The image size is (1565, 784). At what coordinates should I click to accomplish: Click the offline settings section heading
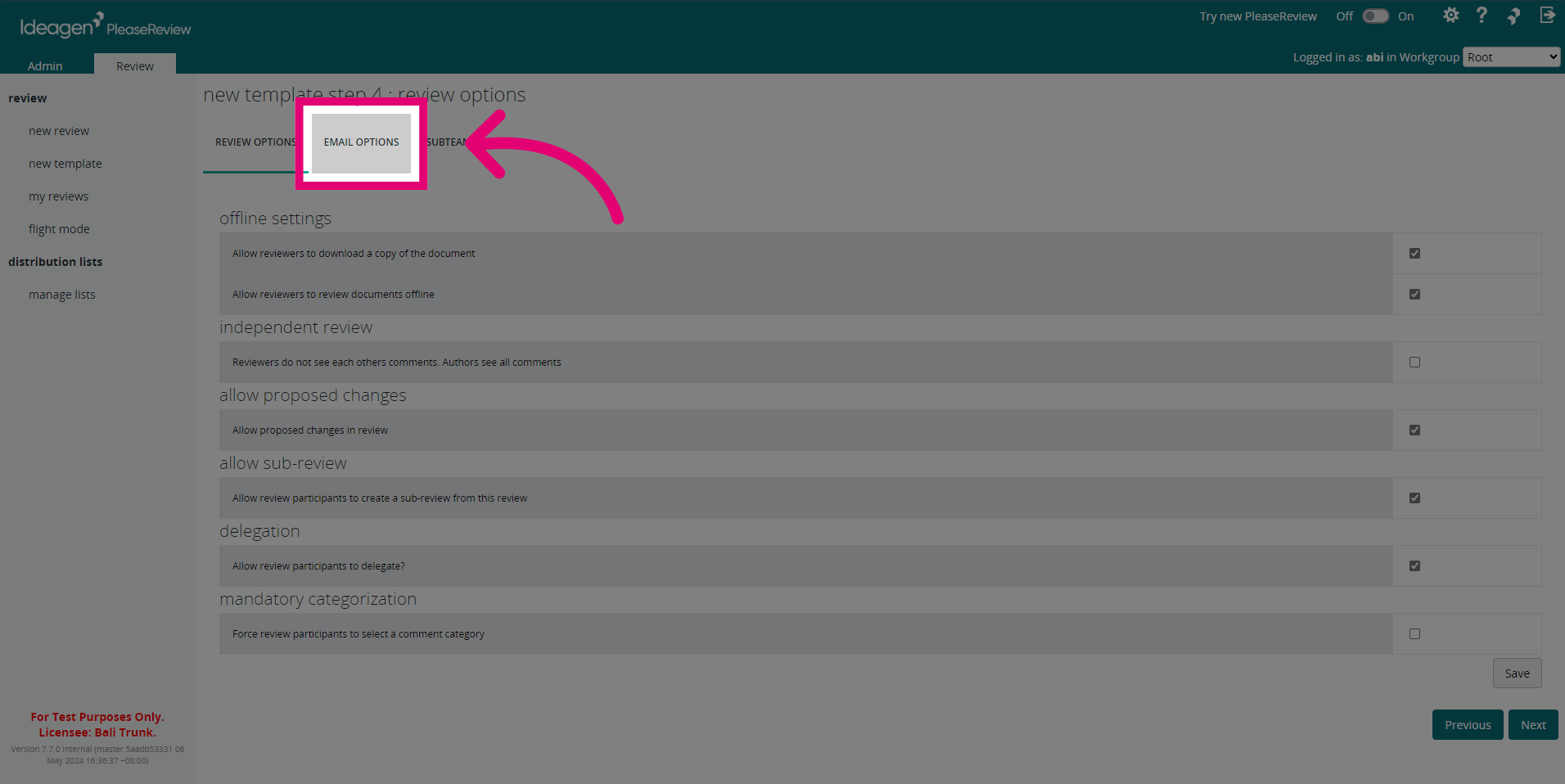click(275, 219)
